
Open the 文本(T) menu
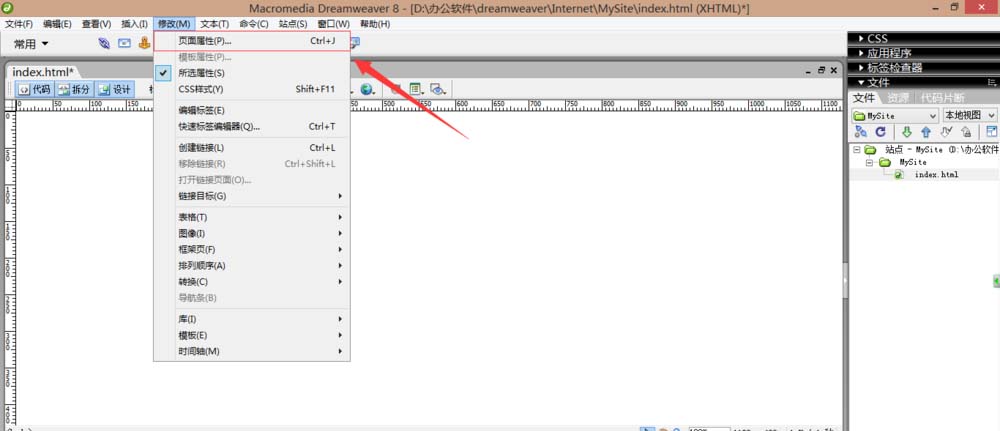point(214,24)
